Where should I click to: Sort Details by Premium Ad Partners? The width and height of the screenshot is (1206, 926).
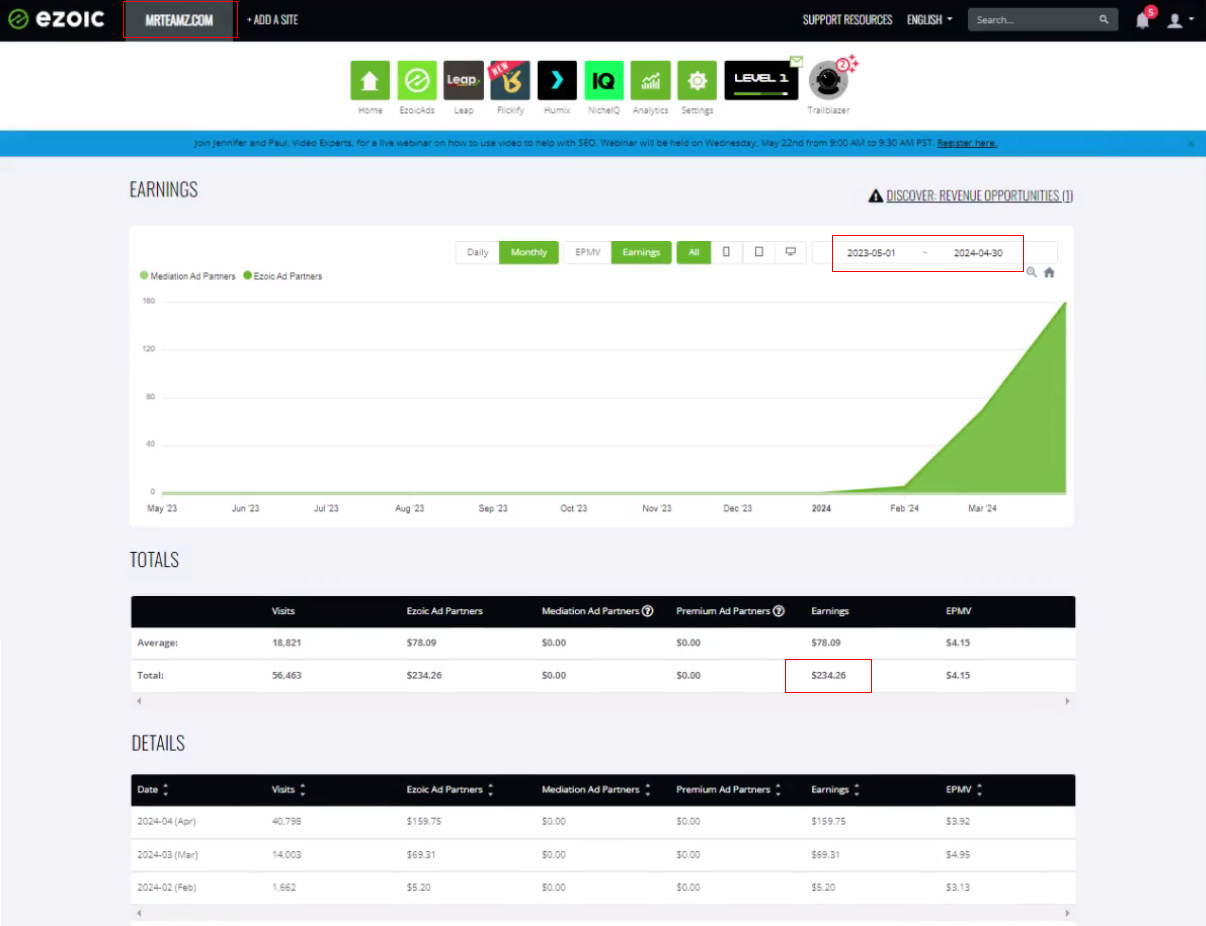pos(730,790)
